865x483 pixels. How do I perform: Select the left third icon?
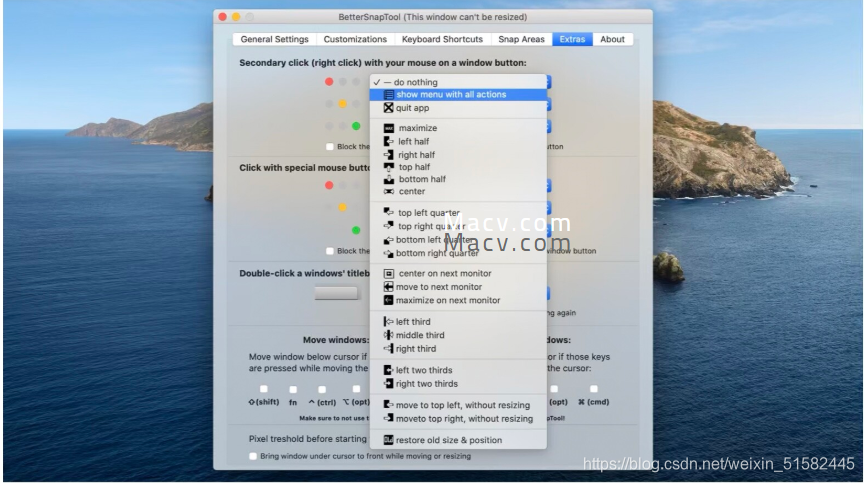tap(389, 321)
